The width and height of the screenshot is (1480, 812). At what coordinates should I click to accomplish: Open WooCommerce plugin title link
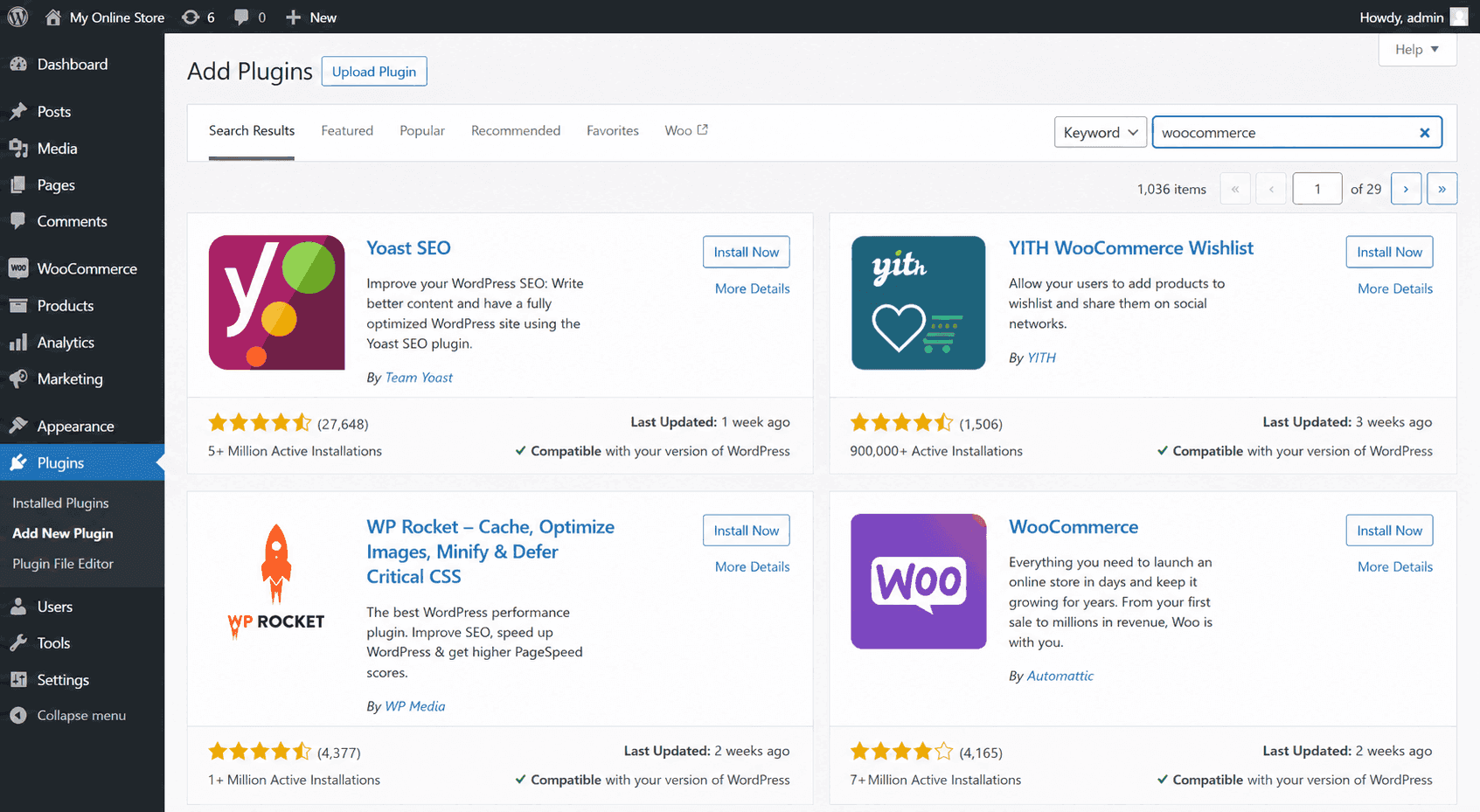(1074, 527)
